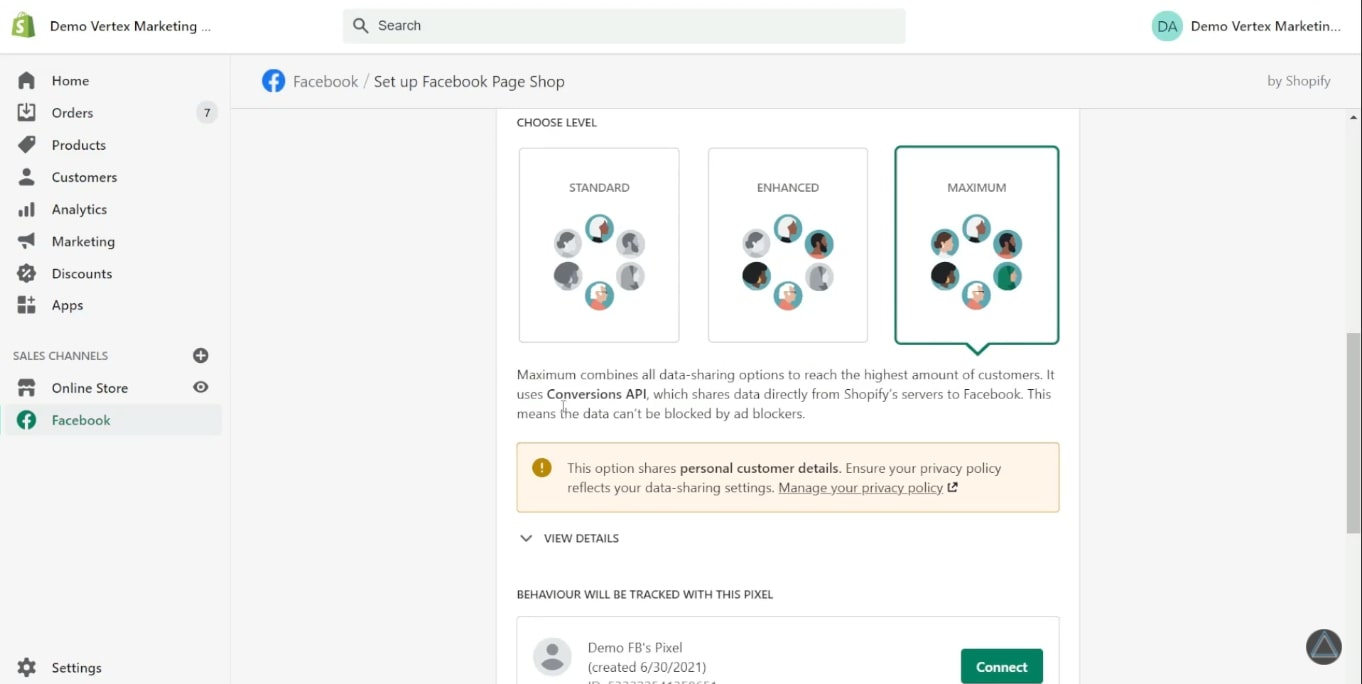Click the Discounts badge icon

point(27,273)
